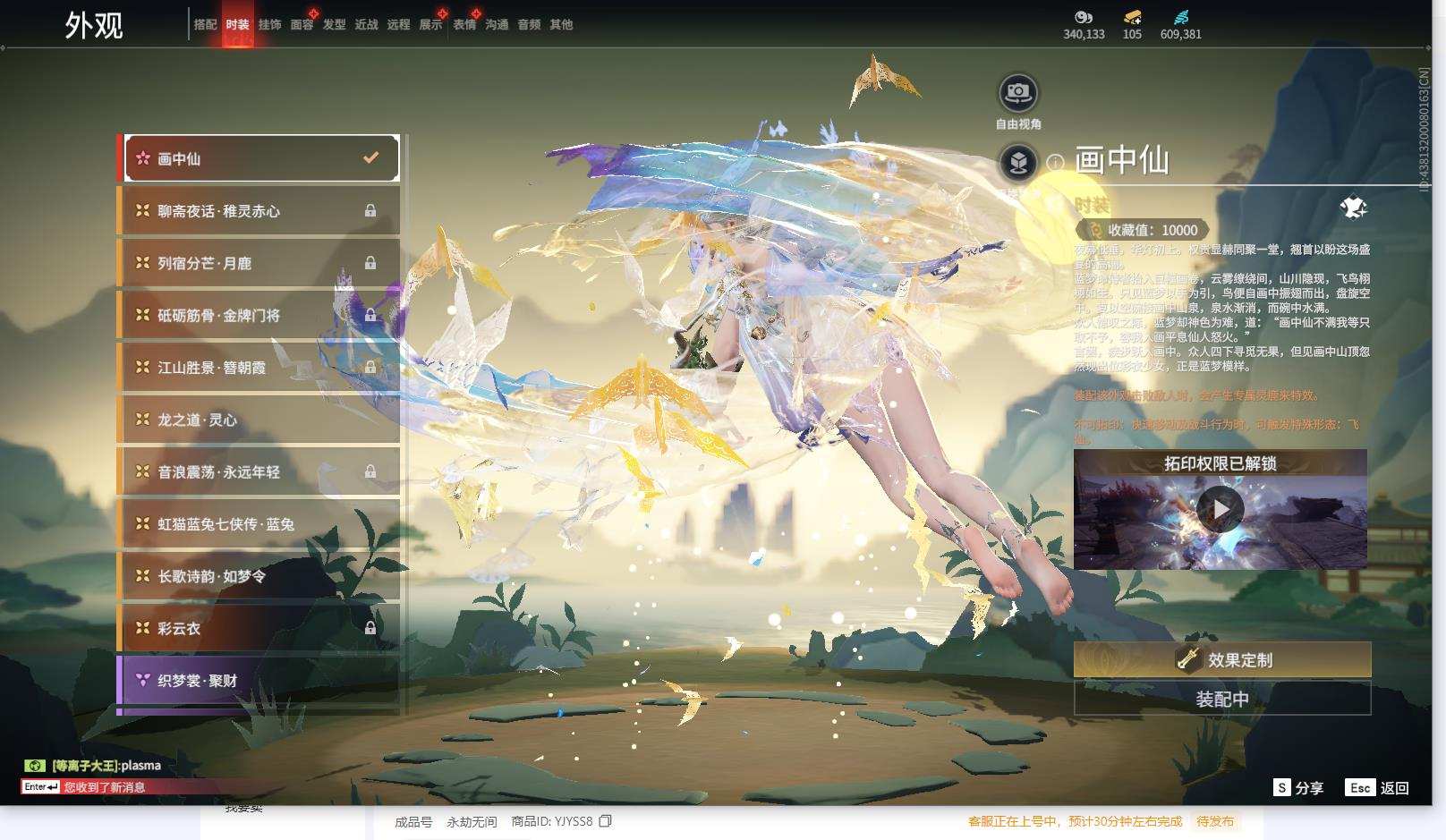The width and height of the screenshot is (1446, 840).
Task: Open 效果定制 effect customization
Action: (1222, 660)
